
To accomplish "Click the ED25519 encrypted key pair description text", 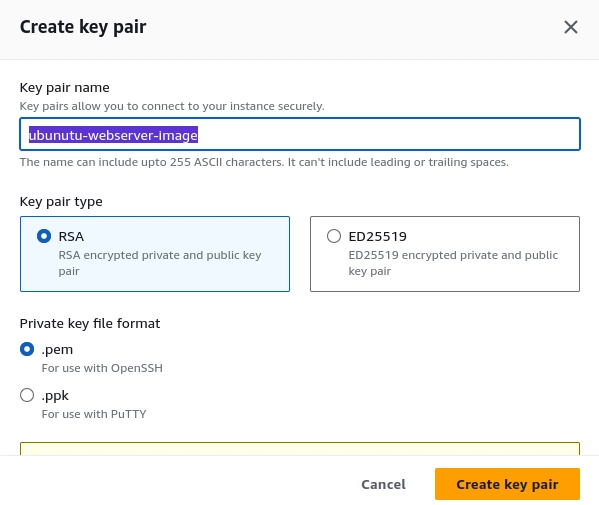I will point(453,263).
